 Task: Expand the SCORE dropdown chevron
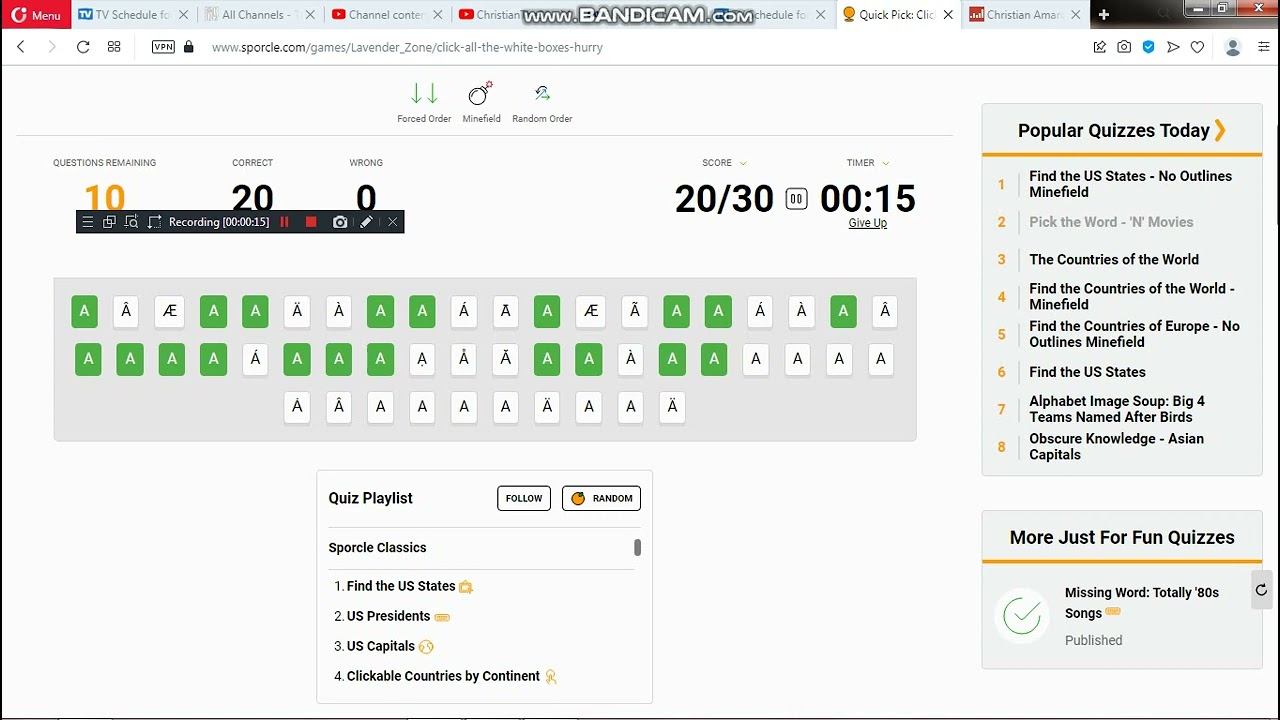(743, 163)
